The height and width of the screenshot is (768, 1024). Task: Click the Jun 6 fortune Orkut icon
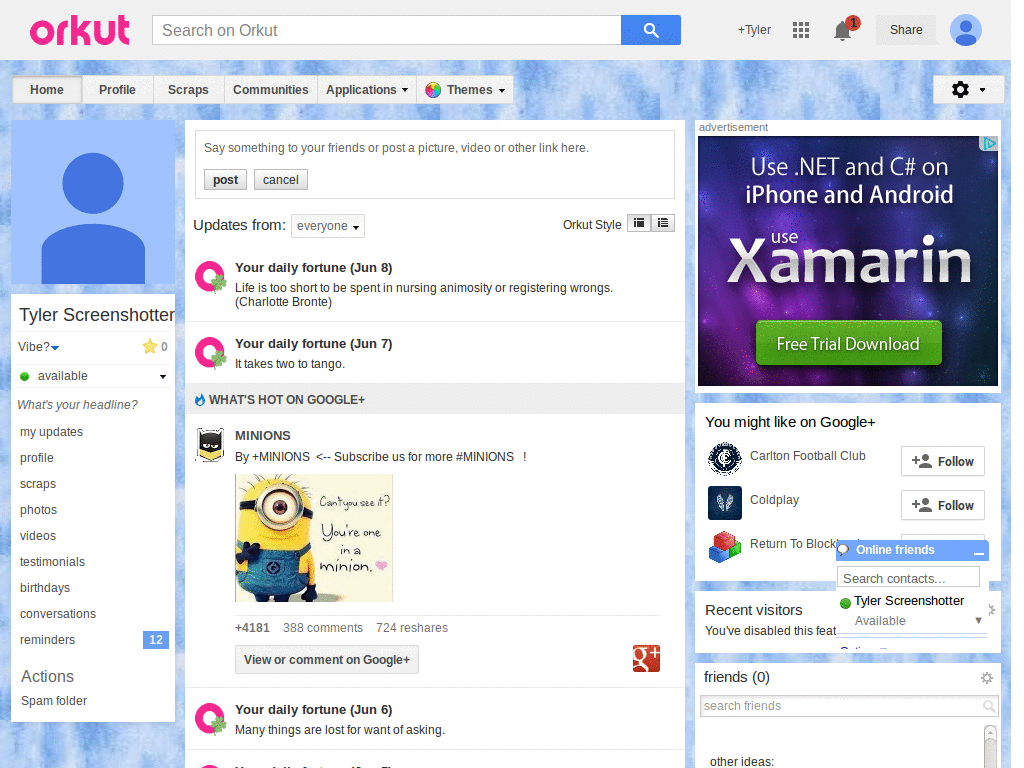(x=211, y=718)
